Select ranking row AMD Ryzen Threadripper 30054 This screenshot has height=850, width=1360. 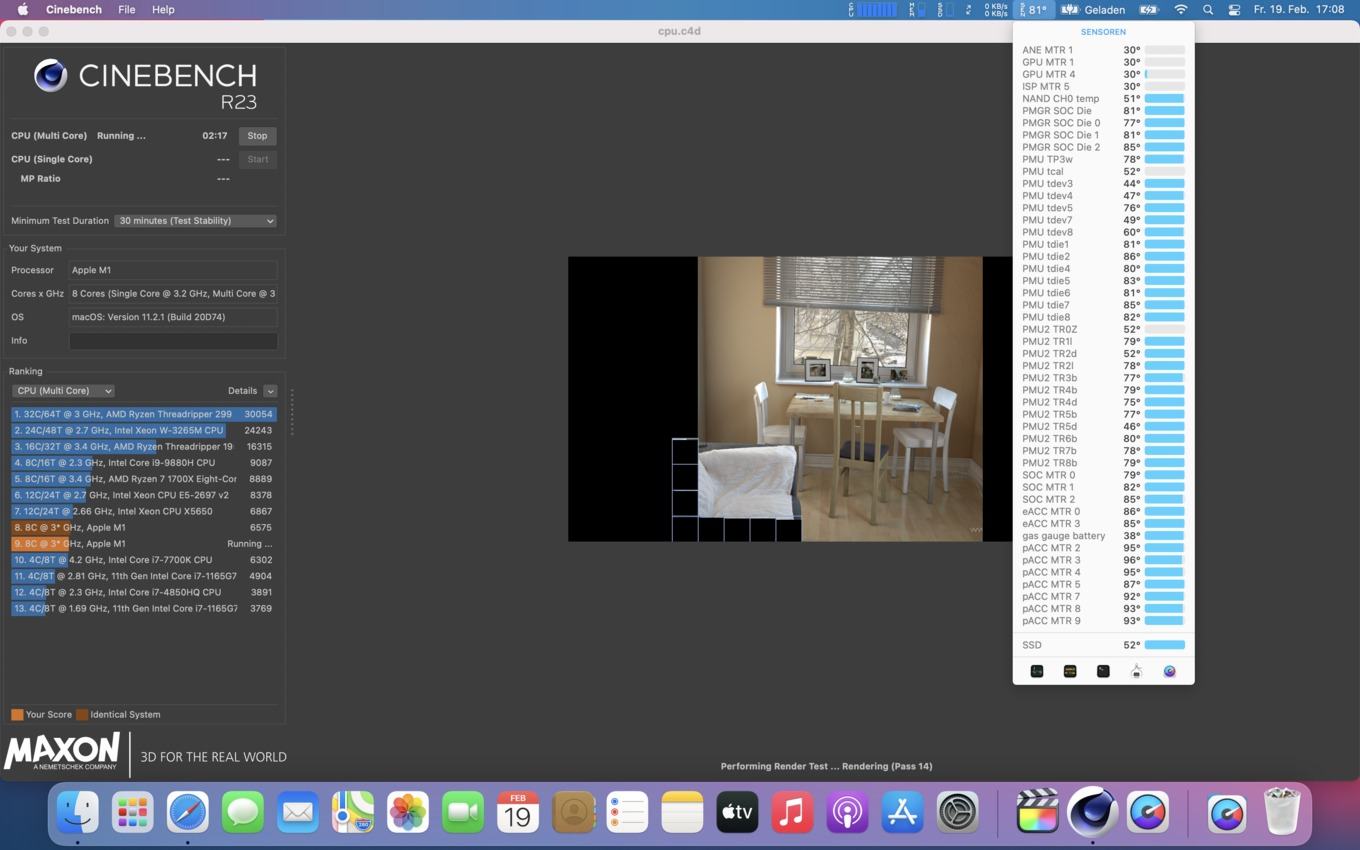coord(143,414)
